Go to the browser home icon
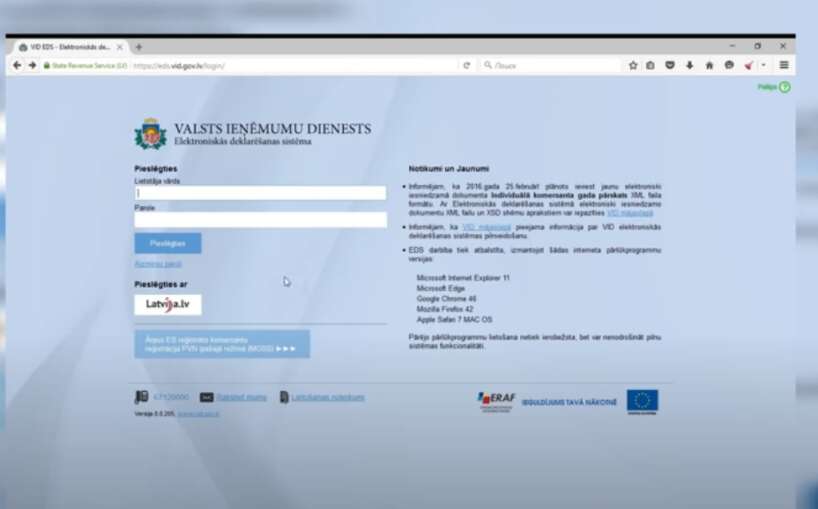818x509 pixels. pos(709,65)
